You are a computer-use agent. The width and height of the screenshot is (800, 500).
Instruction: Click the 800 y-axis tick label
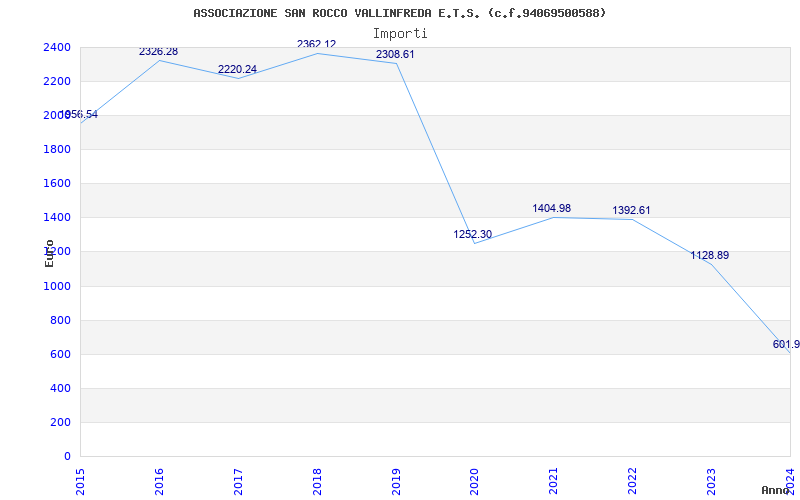point(60,321)
